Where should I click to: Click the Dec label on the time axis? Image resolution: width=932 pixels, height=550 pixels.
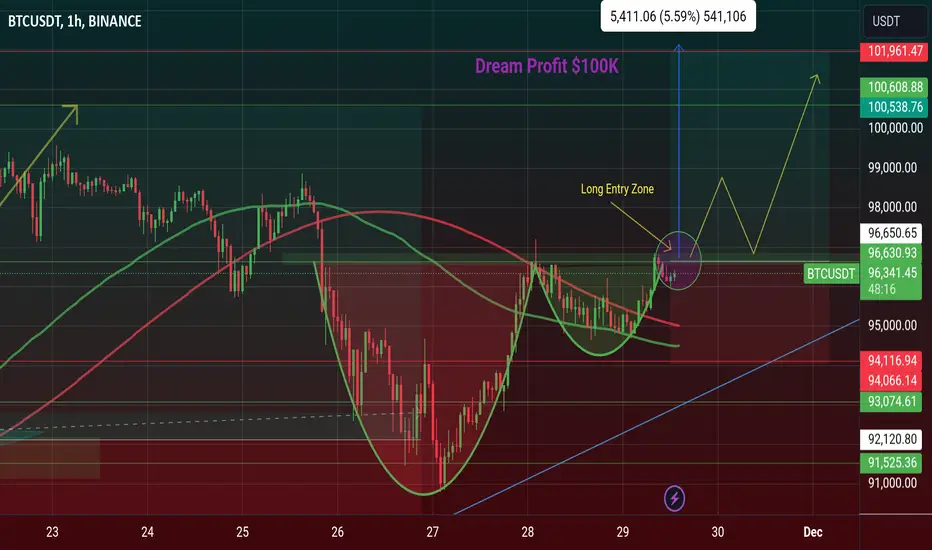813,532
